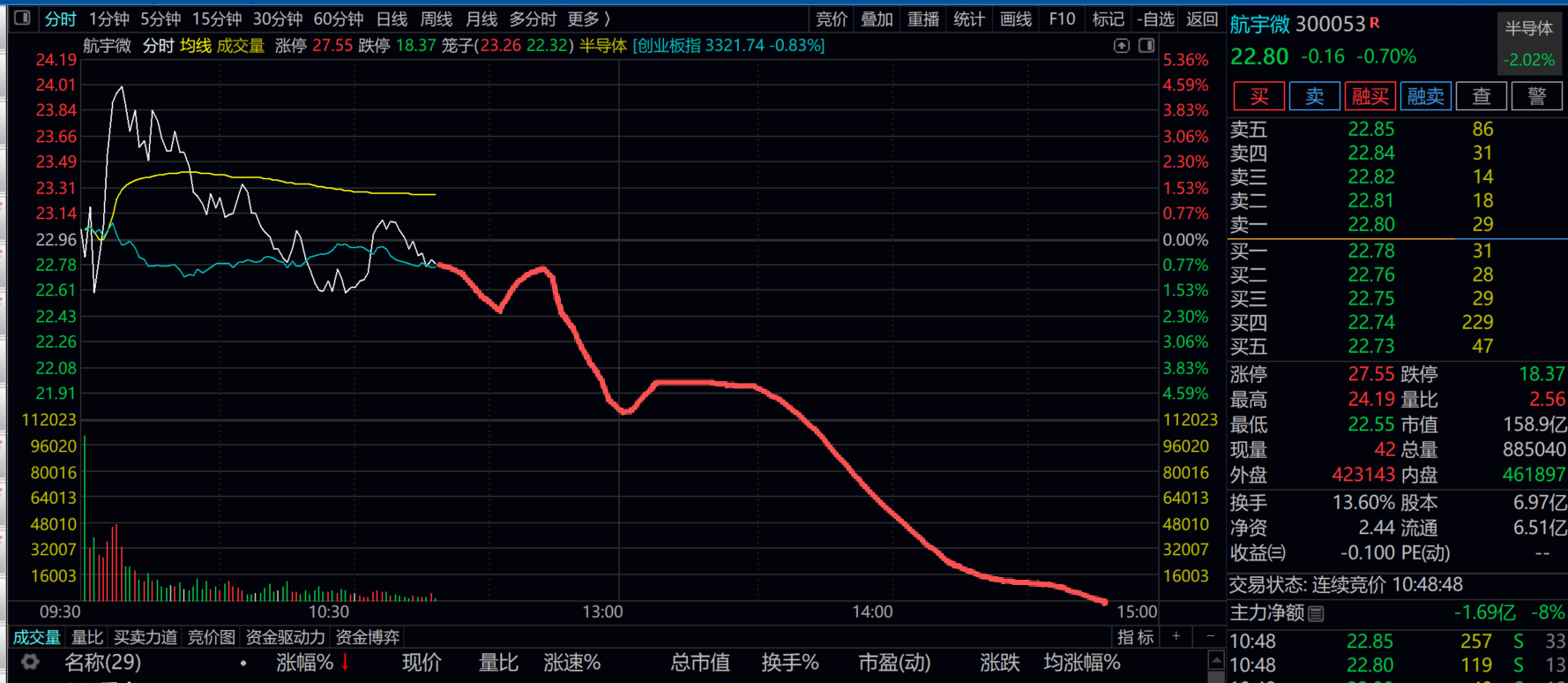Open the 警 alert button
1568x683 pixels.
pyautogui.click(x=1536, y=96)
